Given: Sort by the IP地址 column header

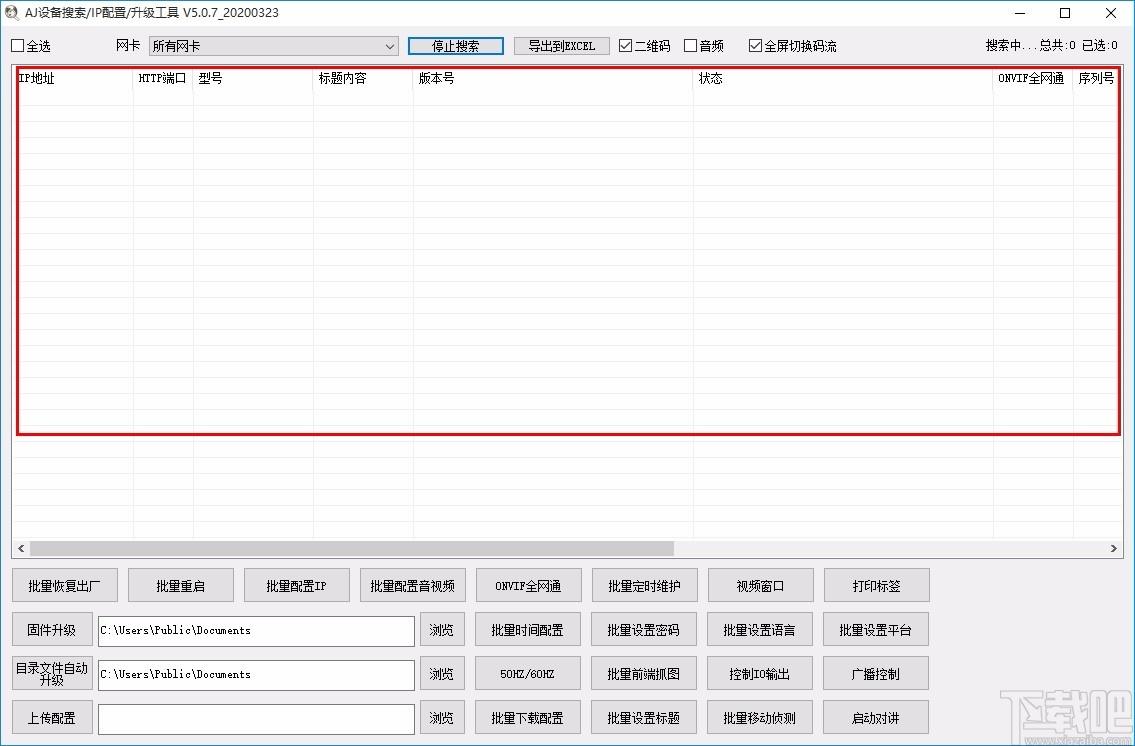Looking at the screenshot, I should click(x=74, y=78).
